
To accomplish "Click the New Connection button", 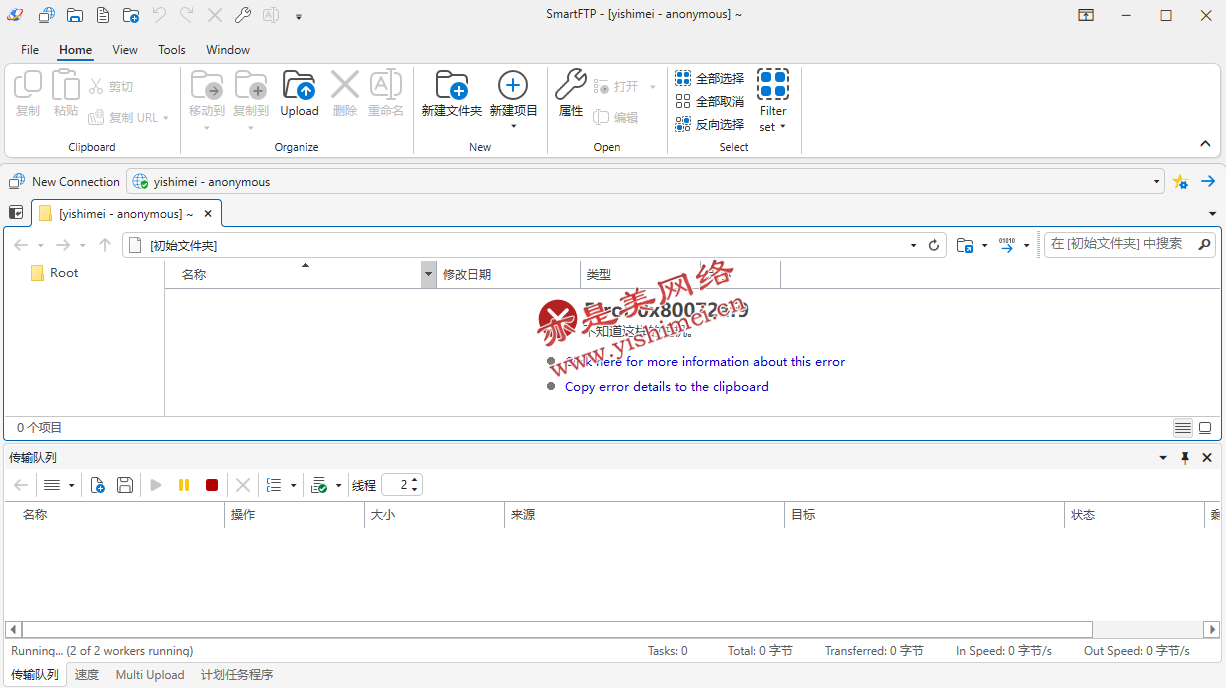I will pyautogui.click(x=65, y=181).
